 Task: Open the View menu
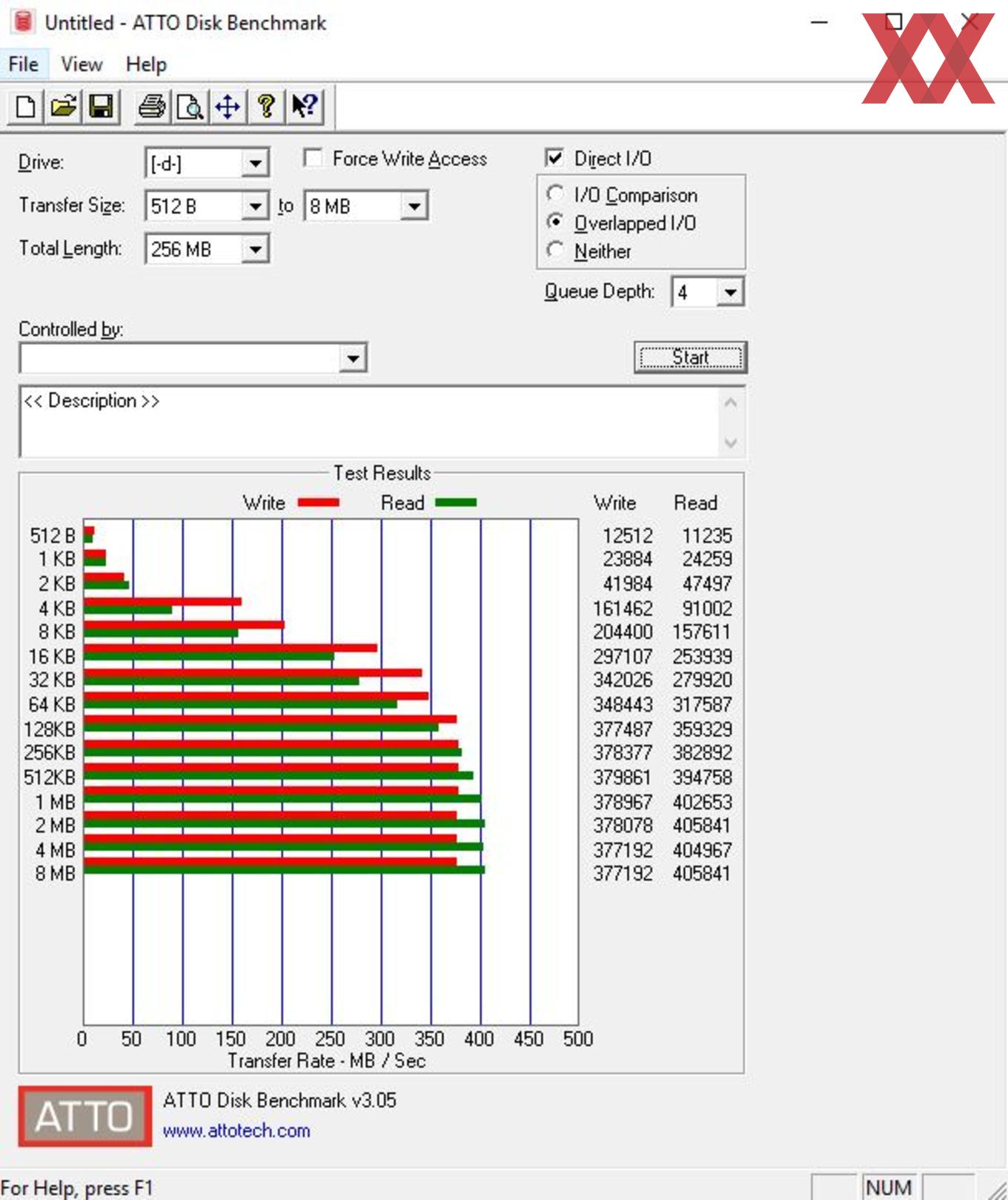(82, 64)
